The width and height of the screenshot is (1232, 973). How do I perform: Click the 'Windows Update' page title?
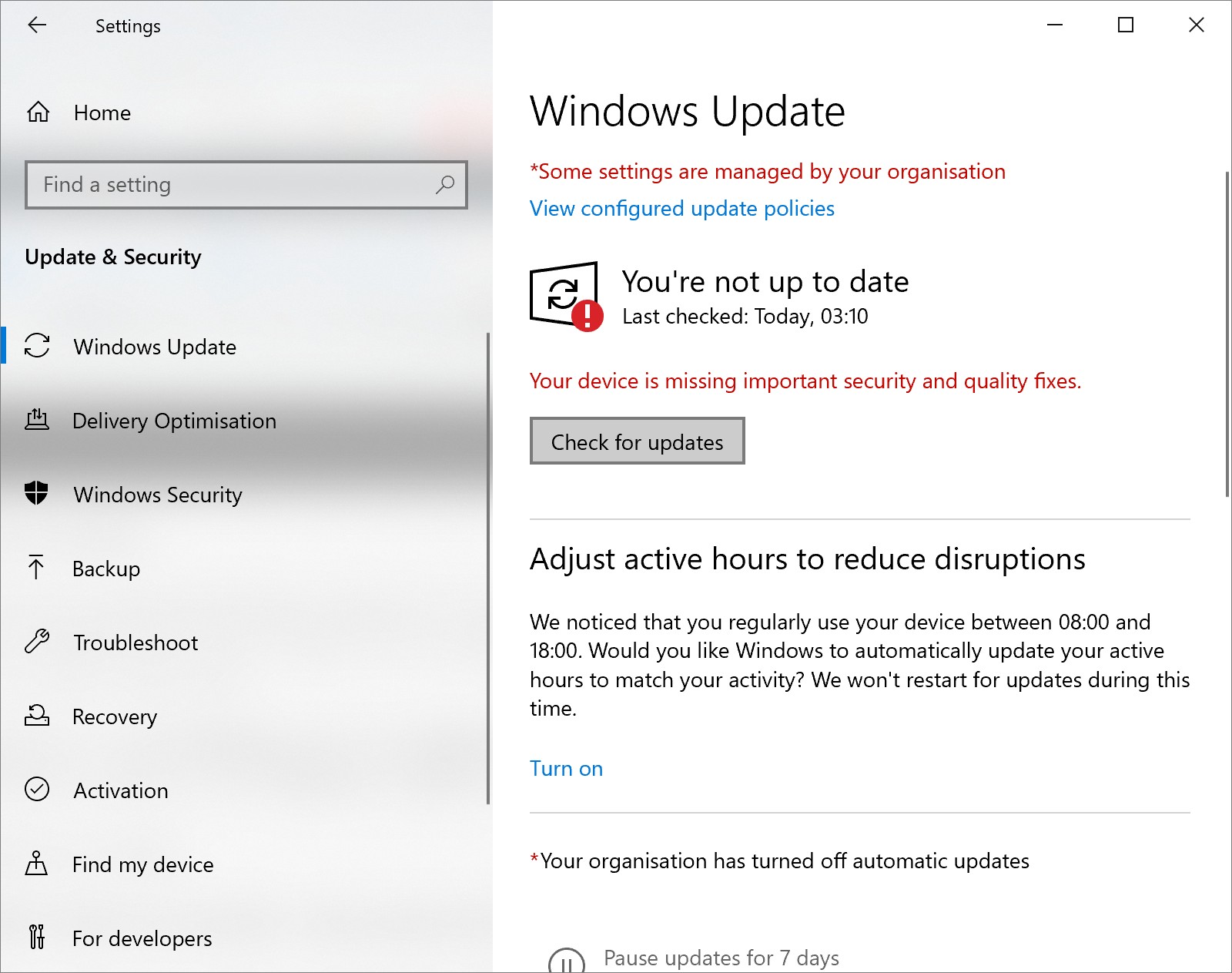coord(688,112)
